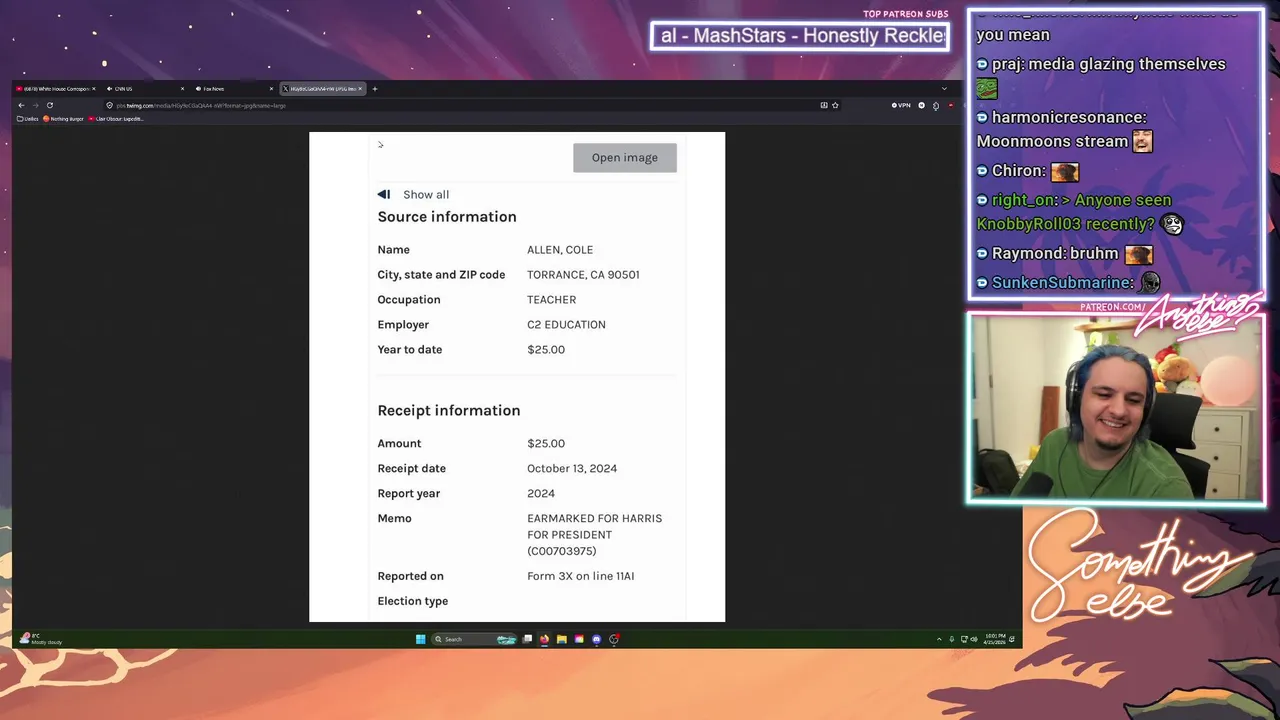Image resolution: width=1280 pixels, height=720 pixels.
Task: Open a new browser tab
Action: (375, 89)
